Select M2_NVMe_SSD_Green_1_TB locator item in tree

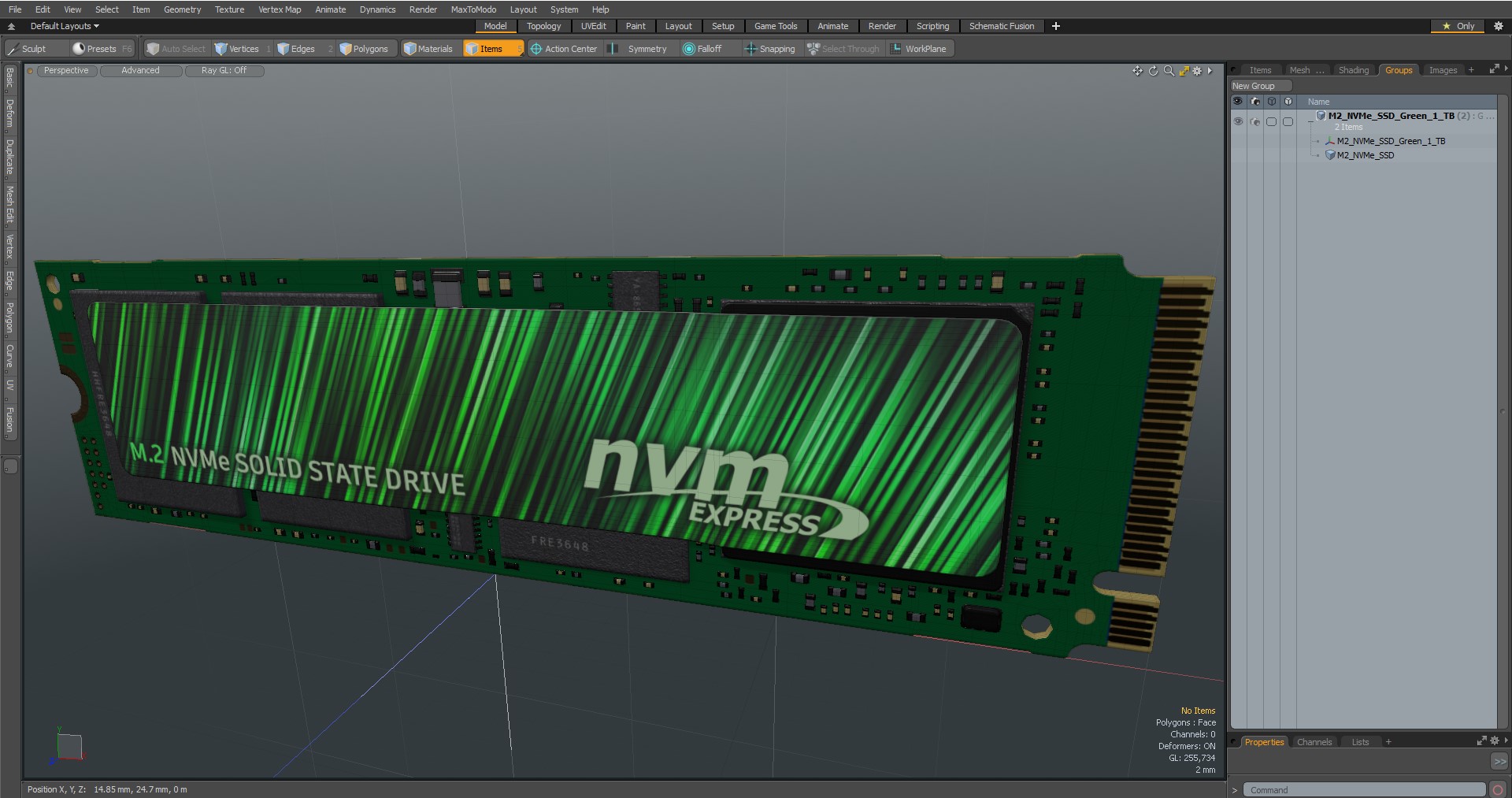[x=1391, y=141]
